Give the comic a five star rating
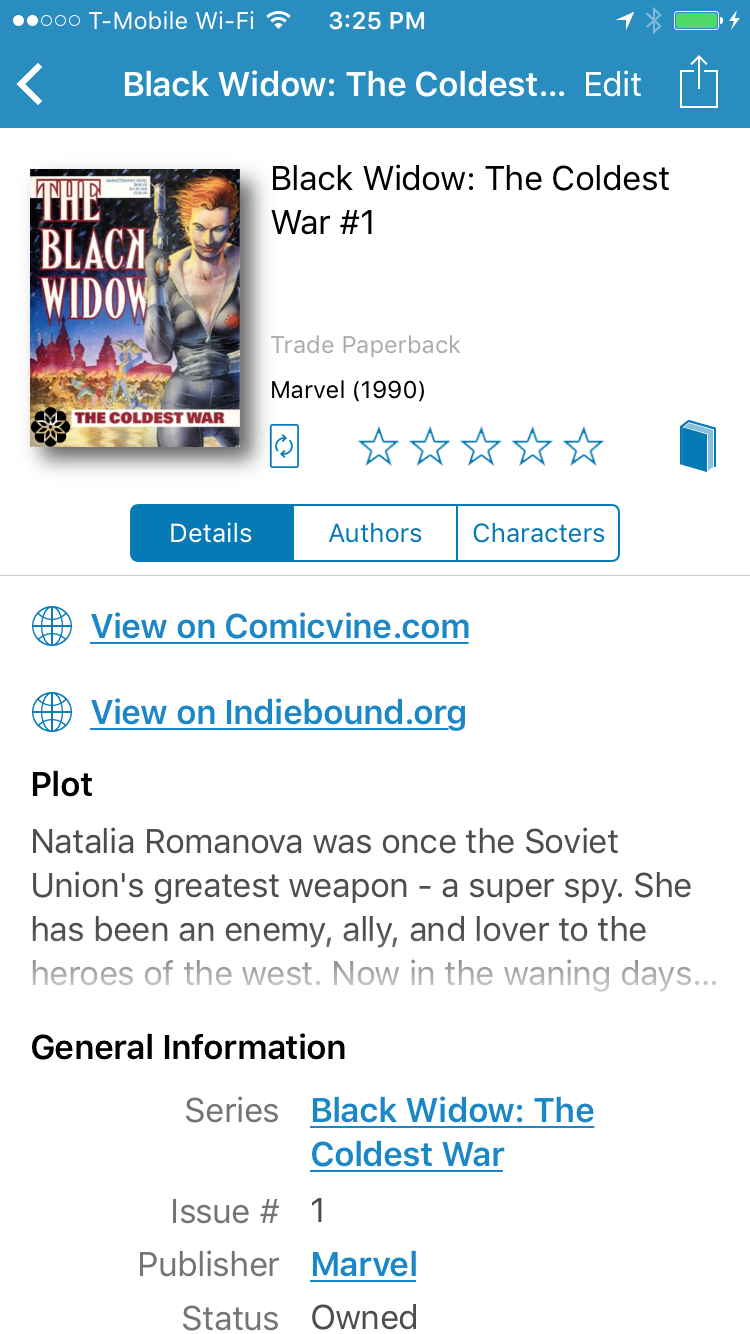The image size is (750, 1334). [x=583, y=447]
